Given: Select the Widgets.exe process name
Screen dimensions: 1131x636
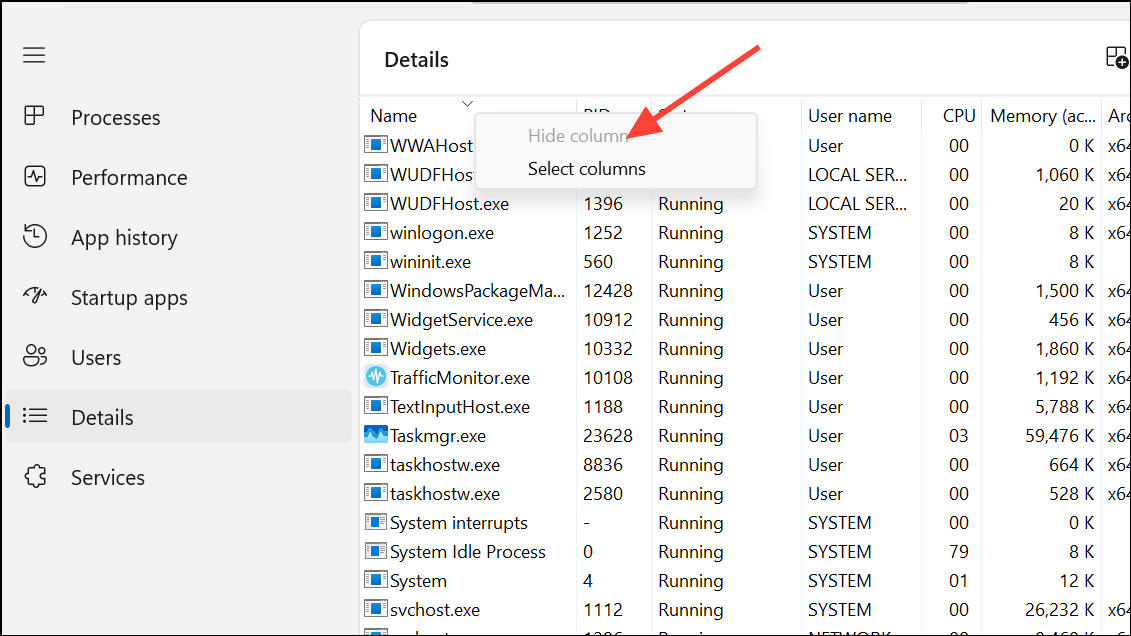Looking at the screenshot, I should click(x=437, y=349).
